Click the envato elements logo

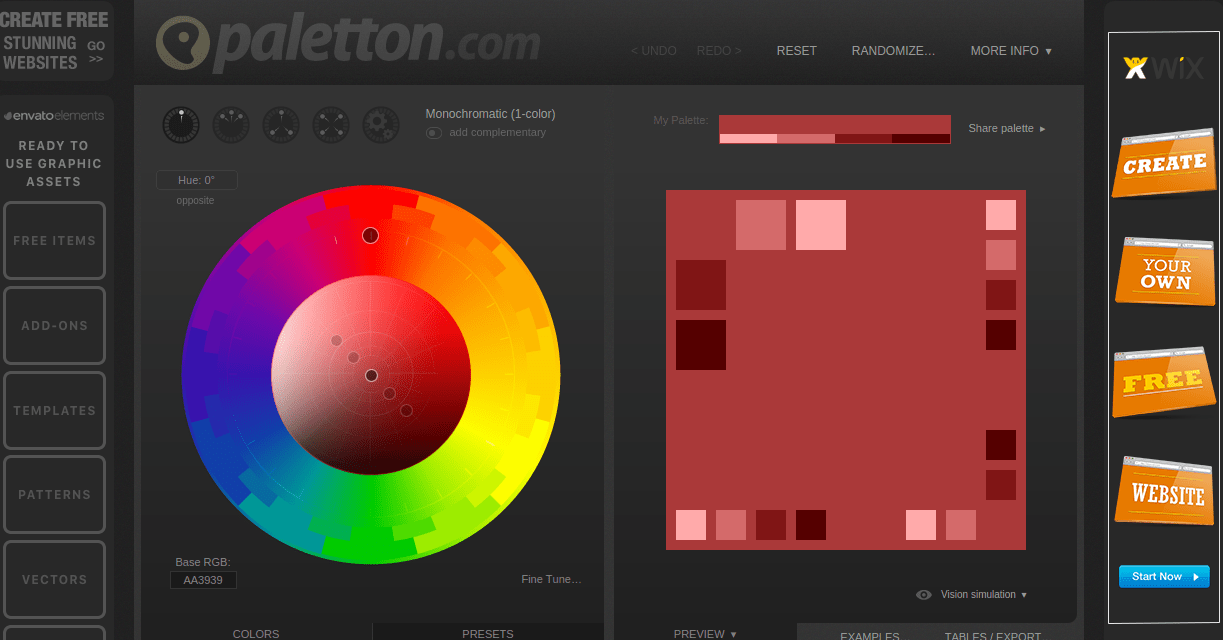click(54, 115)
